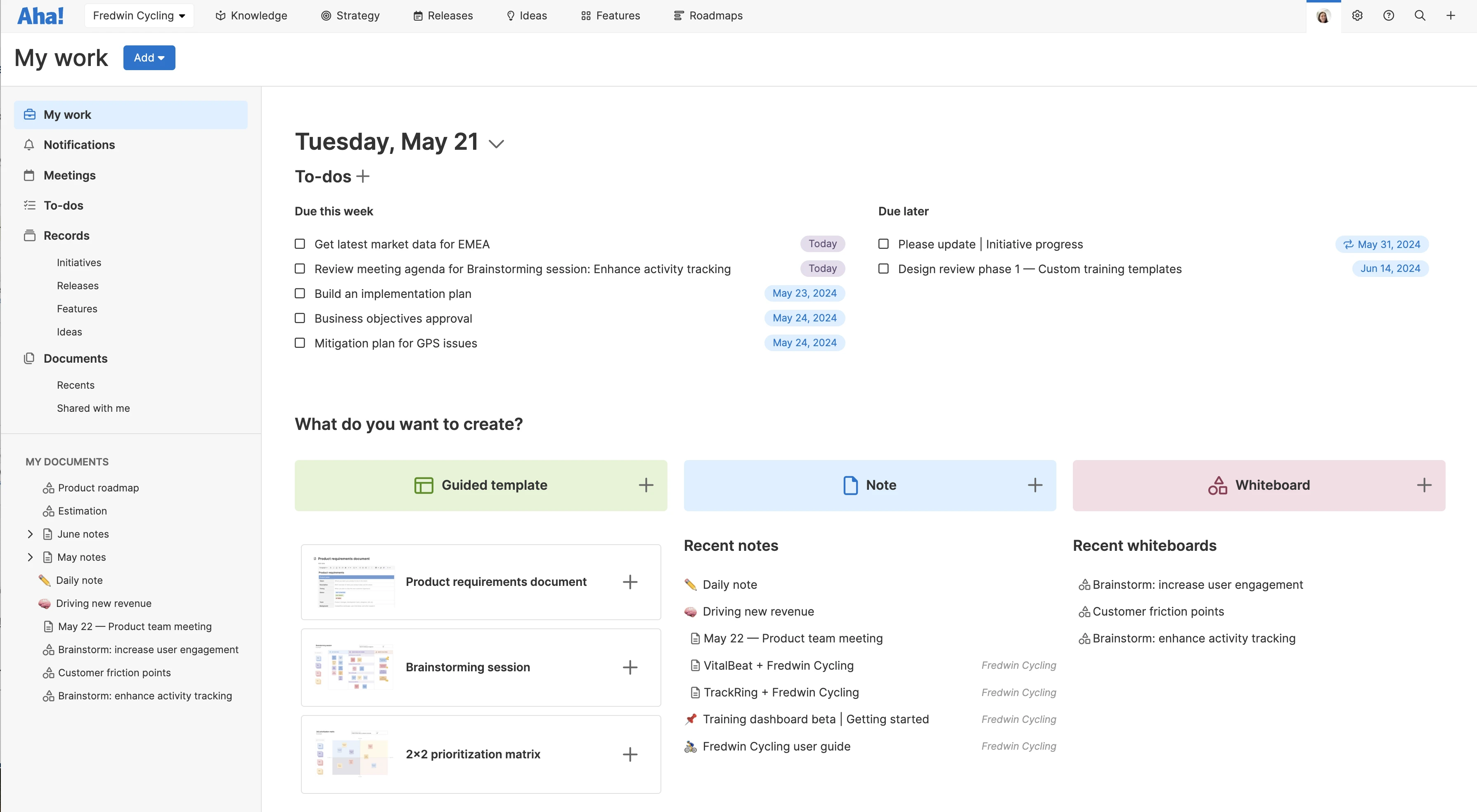Open the VitalBeat + Fredwin Cycling note

point(778,665)
